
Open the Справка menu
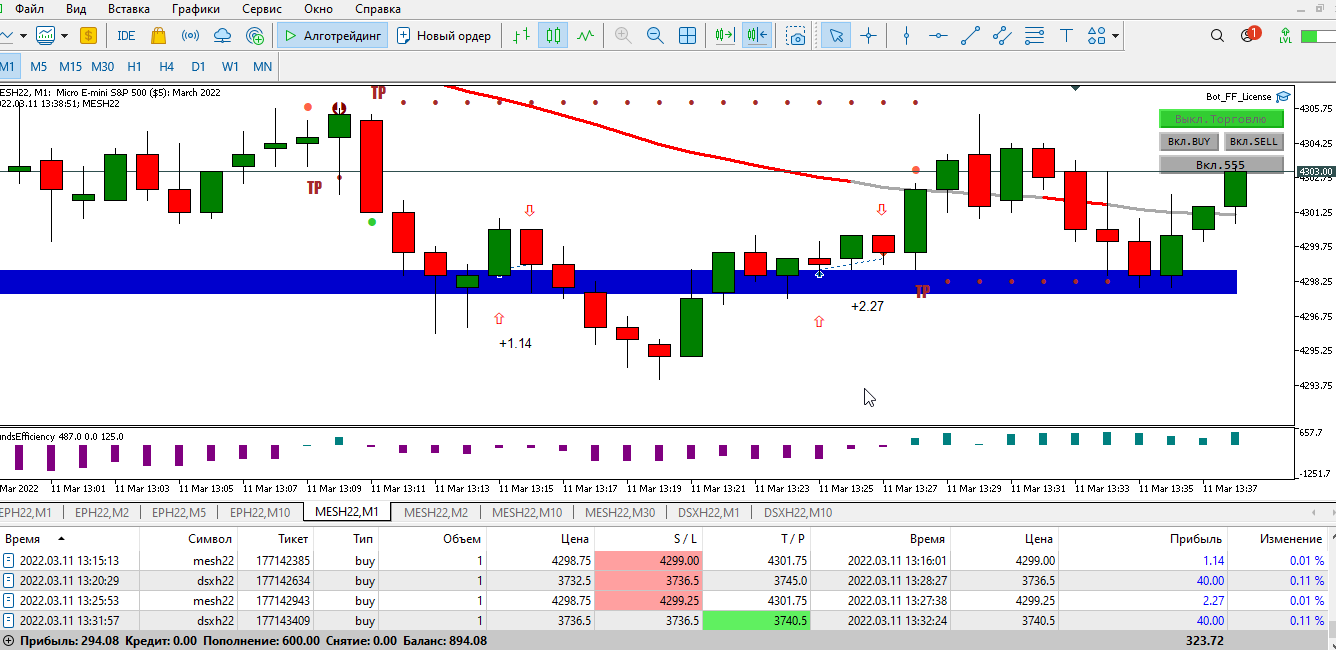(x=377, y=8)
